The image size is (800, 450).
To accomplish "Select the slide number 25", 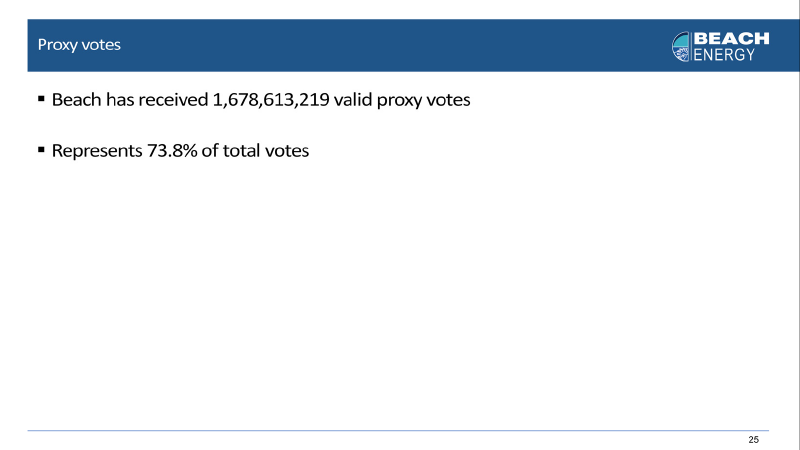I will 754,439.
